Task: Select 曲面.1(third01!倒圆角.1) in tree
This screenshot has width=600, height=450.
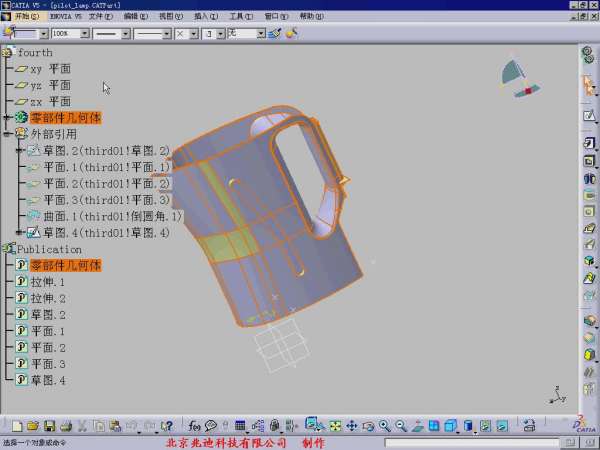Action: point(112,216)
